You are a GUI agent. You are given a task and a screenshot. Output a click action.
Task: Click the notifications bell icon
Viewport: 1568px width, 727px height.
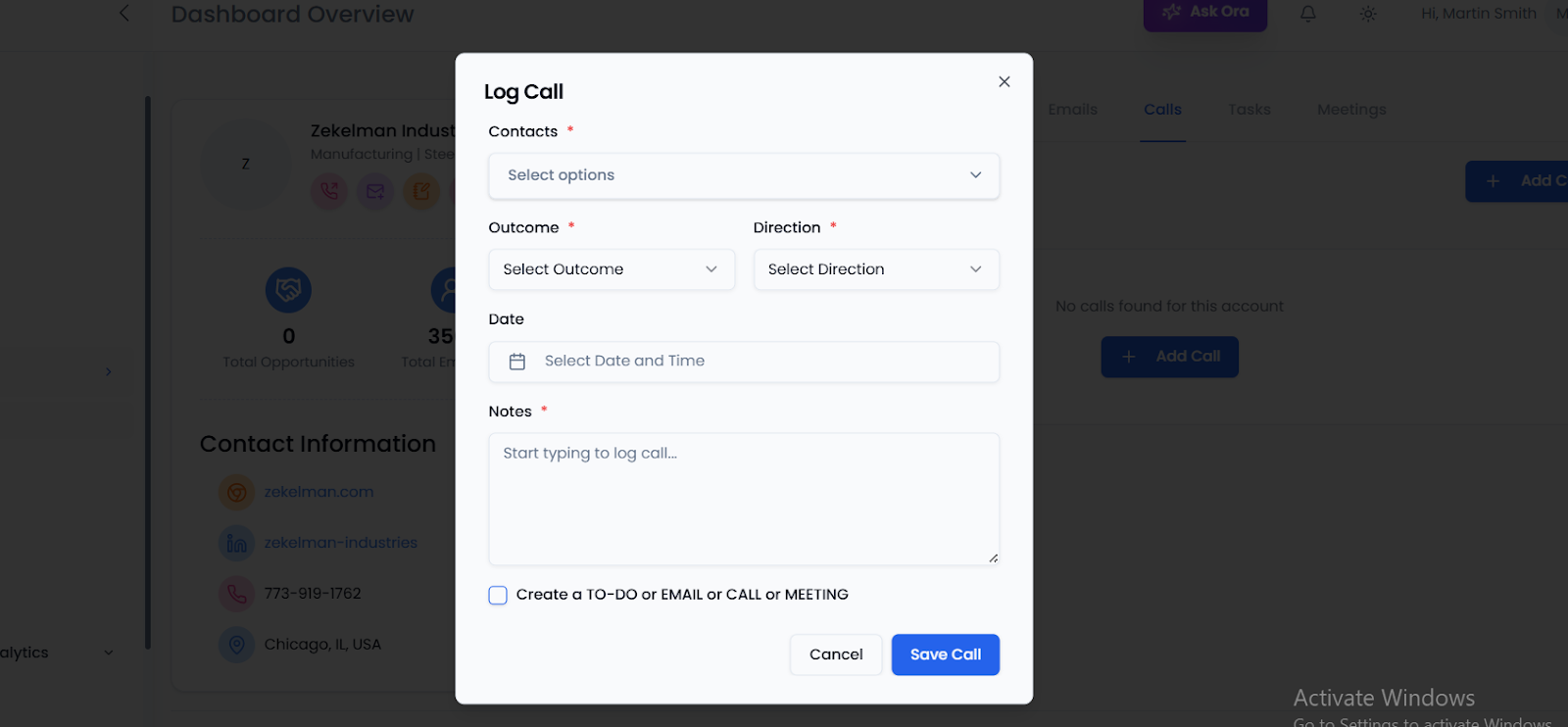click(x=1308, y=14)
